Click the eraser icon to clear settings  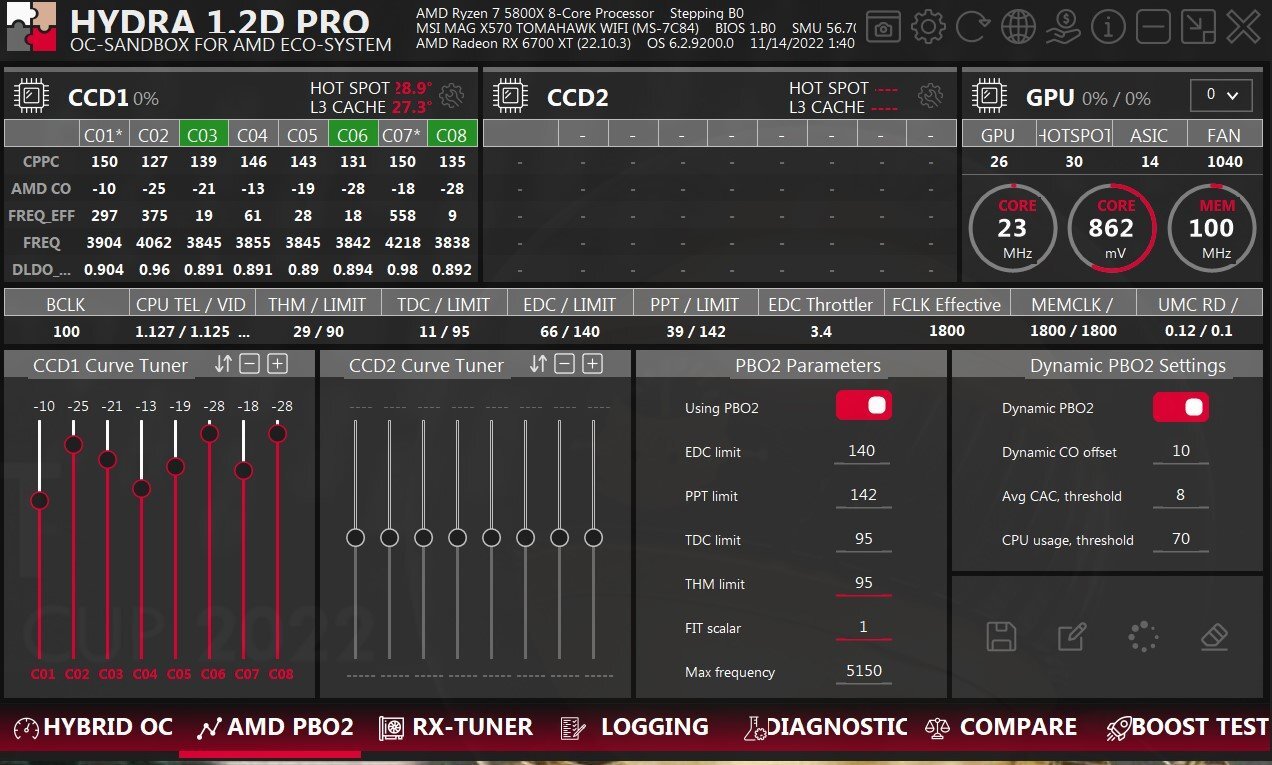click(1213, 636)
